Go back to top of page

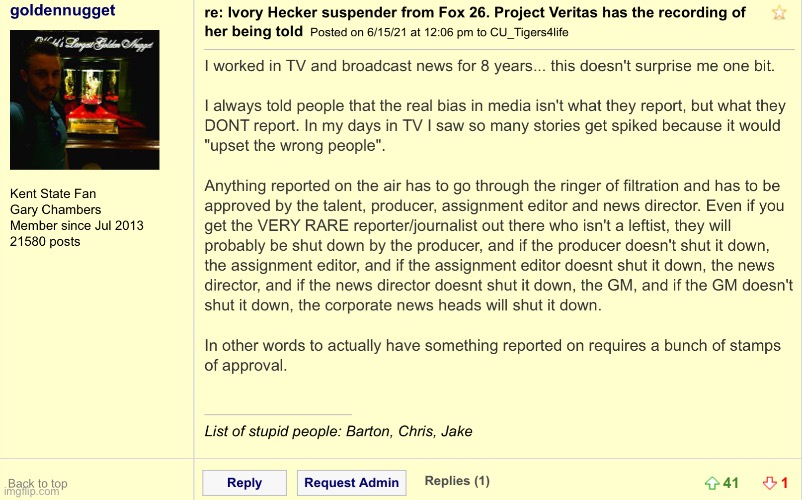[x=38, y=484]
